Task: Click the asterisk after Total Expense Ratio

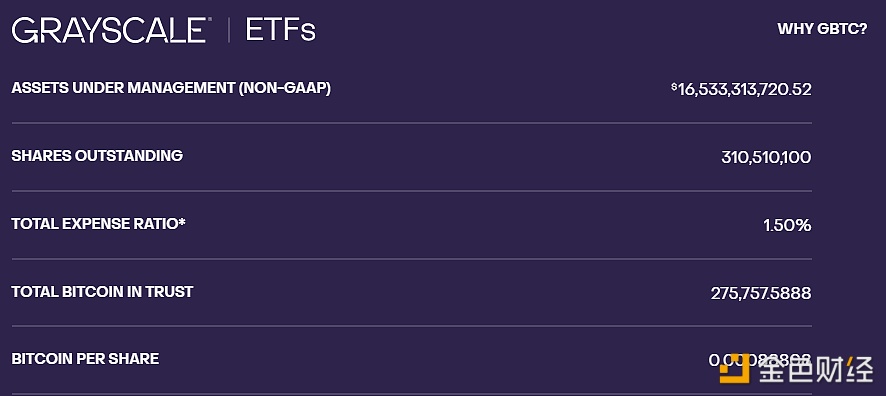Action: tap(182, 221)
